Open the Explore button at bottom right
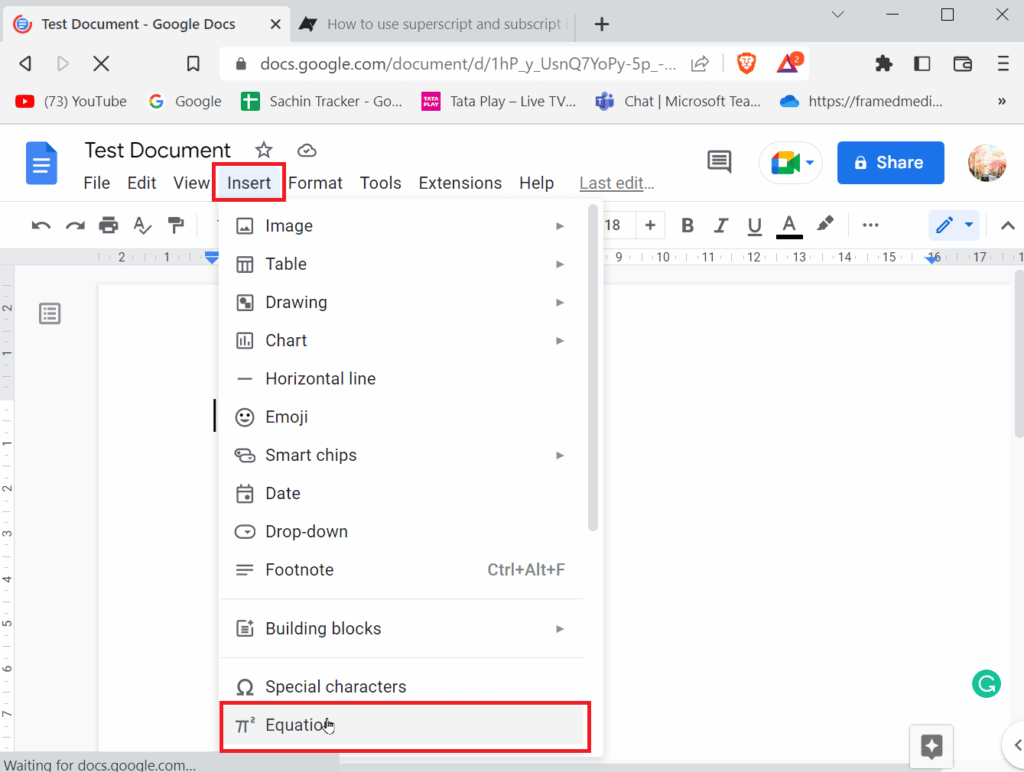Viewport: 1024px width, 772px height. point(931,746)
